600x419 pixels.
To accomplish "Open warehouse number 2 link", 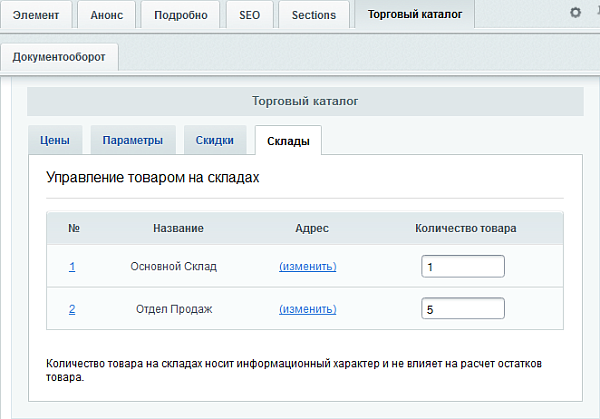I will click(x=72, y=309).
